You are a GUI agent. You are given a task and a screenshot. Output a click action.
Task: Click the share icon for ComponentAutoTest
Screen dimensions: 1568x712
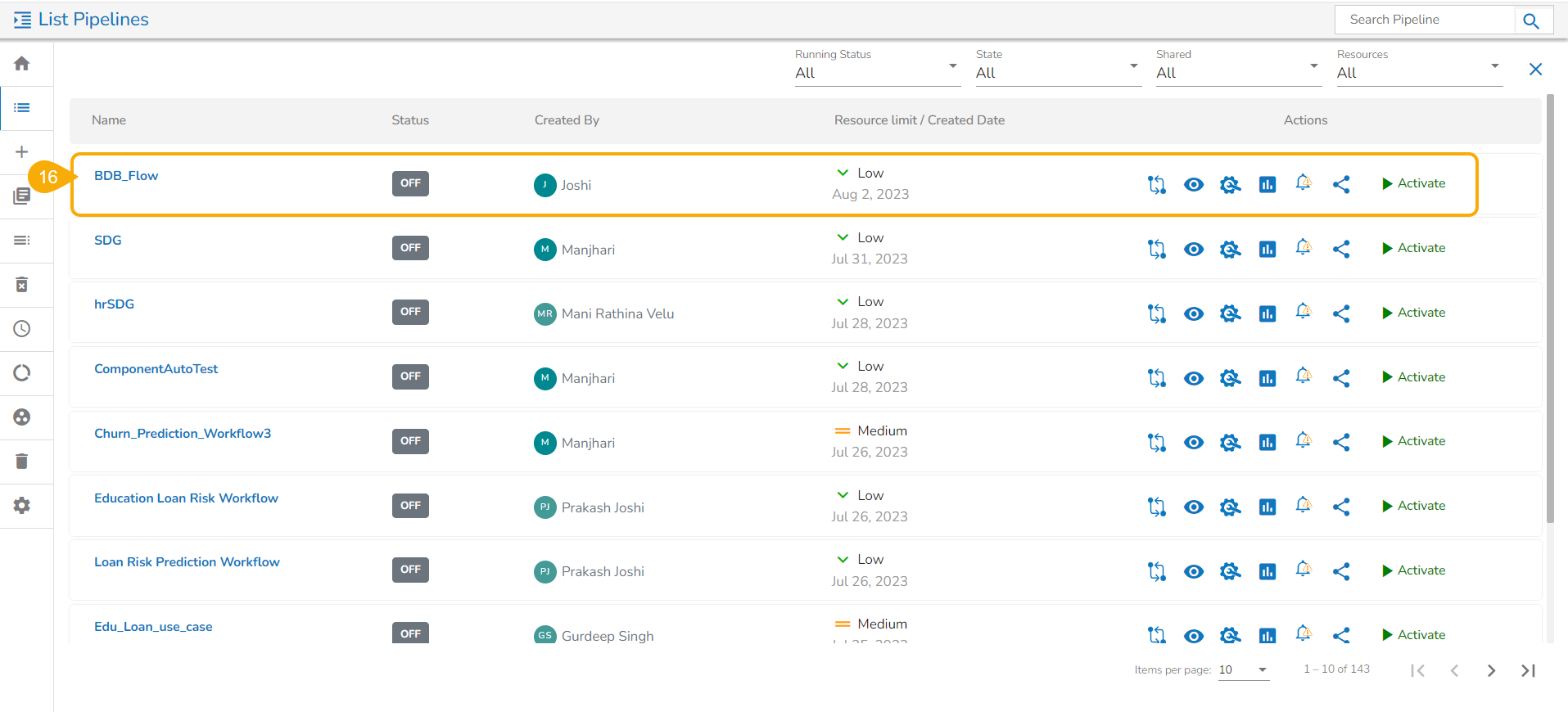point(1341,378)
